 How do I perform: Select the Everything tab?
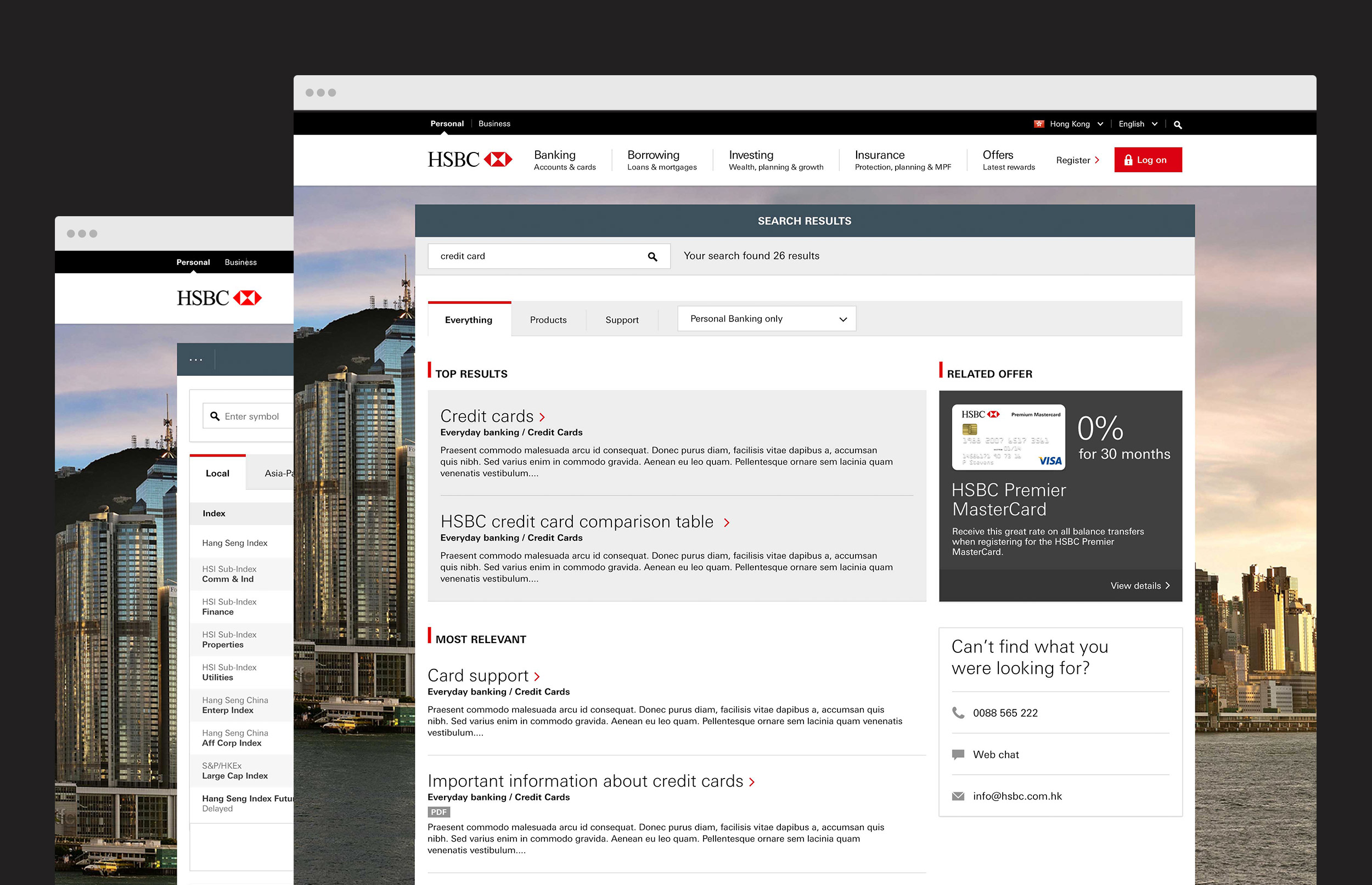[469, 319]
